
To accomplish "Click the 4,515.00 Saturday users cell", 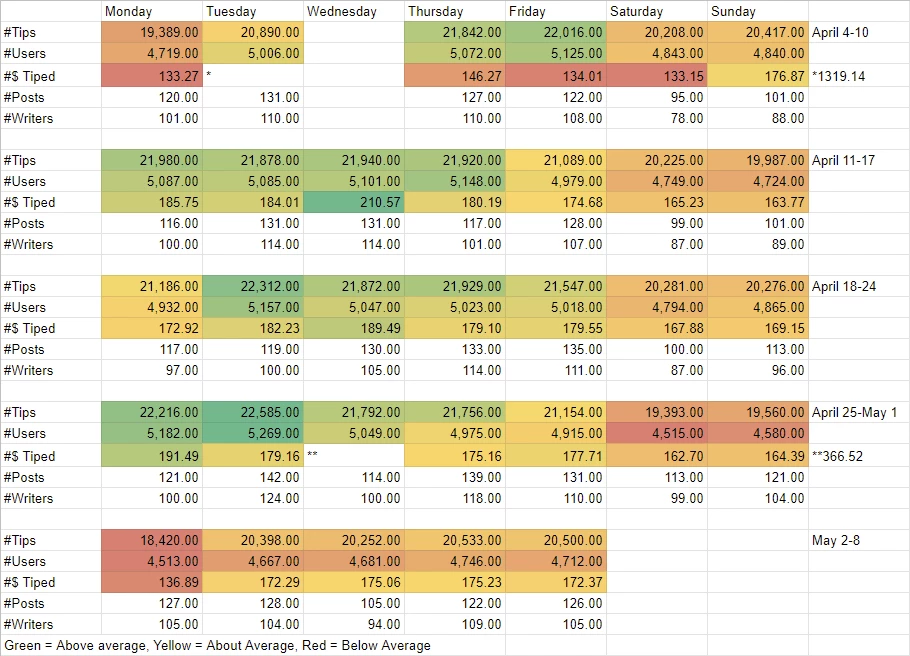I will click(657, 433).
